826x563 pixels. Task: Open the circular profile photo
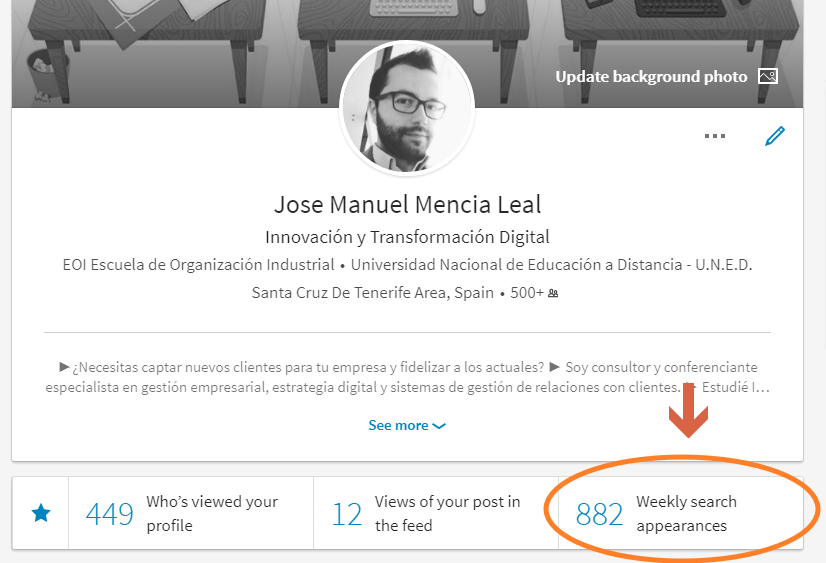[x=407, y=109]
